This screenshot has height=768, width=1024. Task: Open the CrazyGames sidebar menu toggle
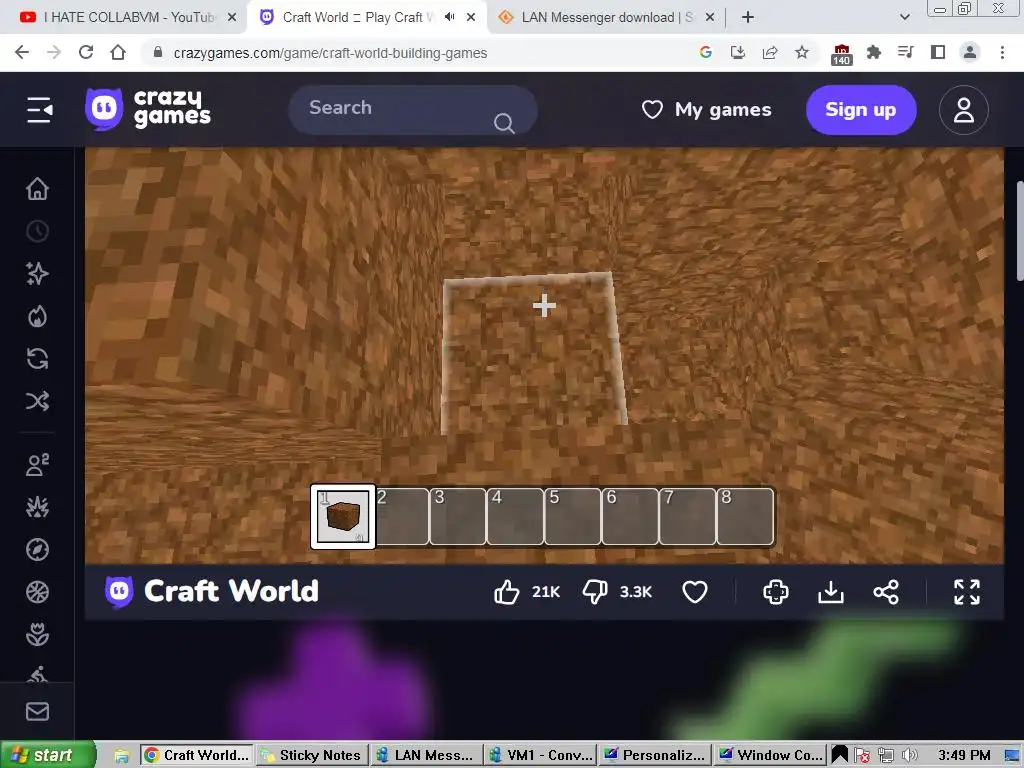pyautogui.click(x=39, y=110)
